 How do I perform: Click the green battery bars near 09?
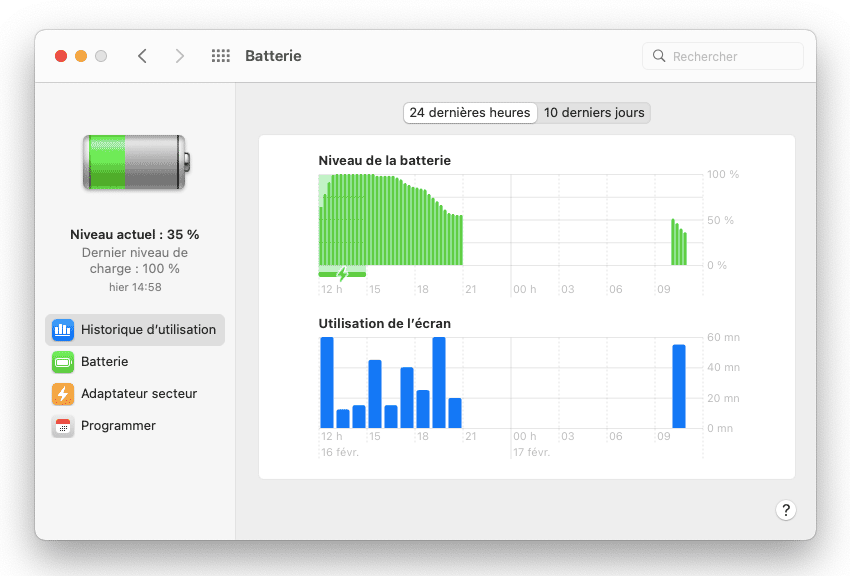(679, 245)
